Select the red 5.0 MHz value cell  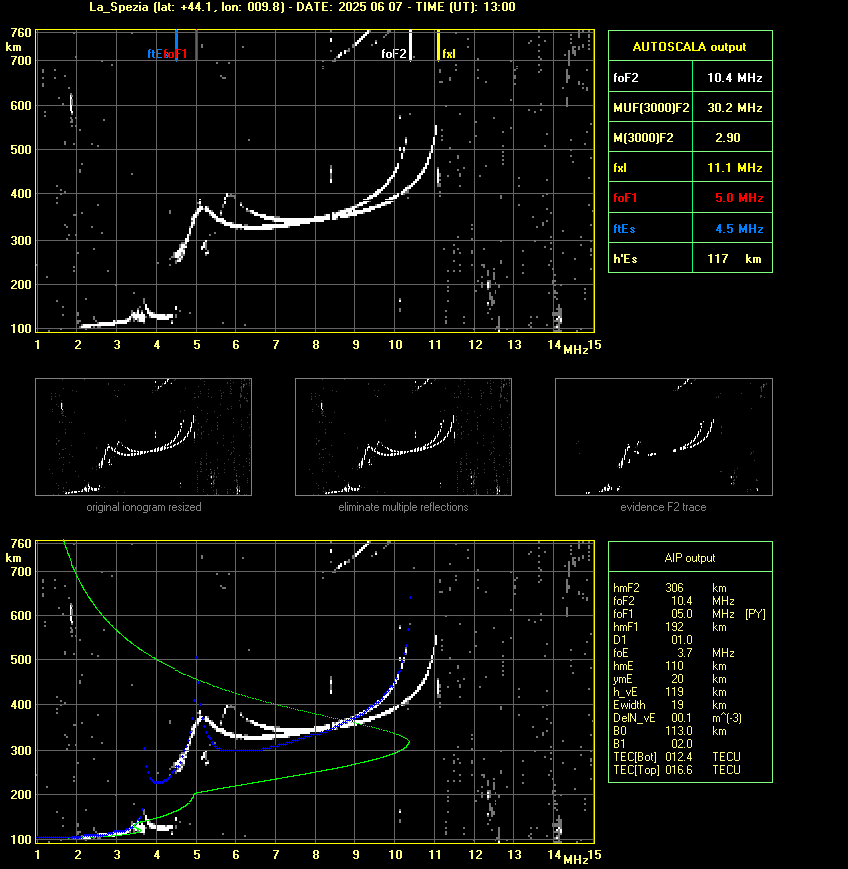[x=732, y=198]
